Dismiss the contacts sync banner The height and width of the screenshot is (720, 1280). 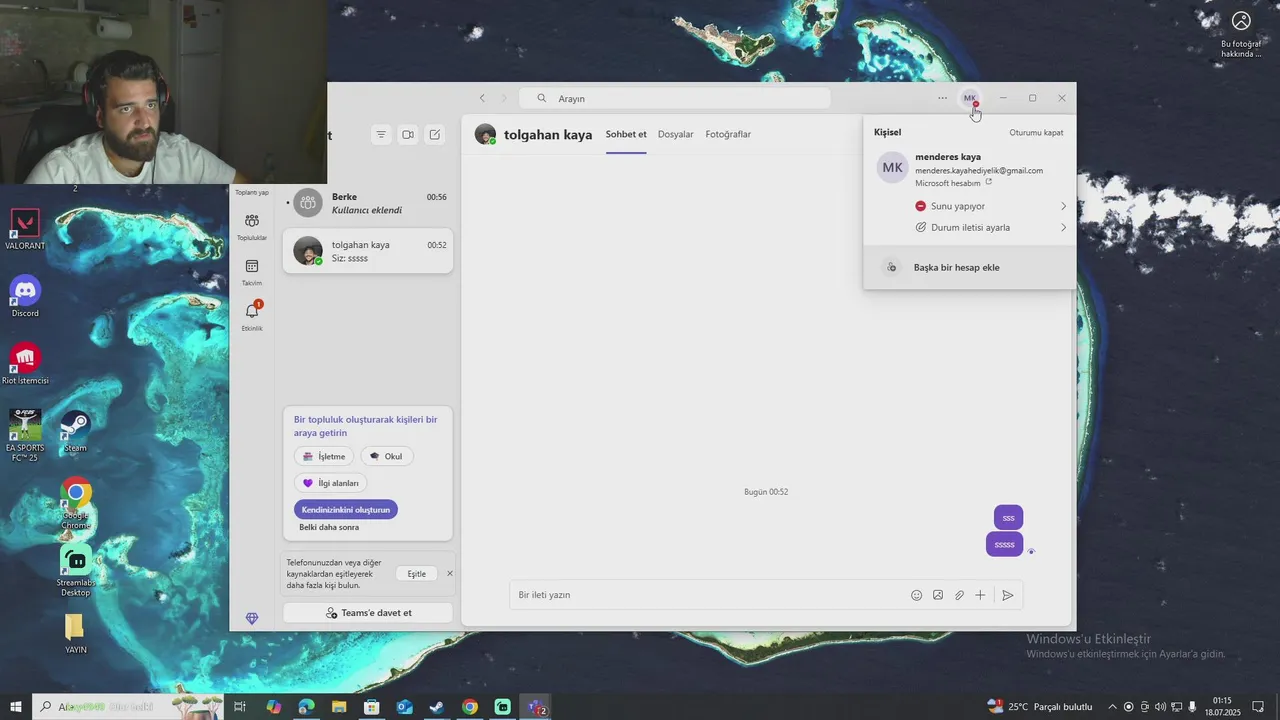[x=450, y=573]
